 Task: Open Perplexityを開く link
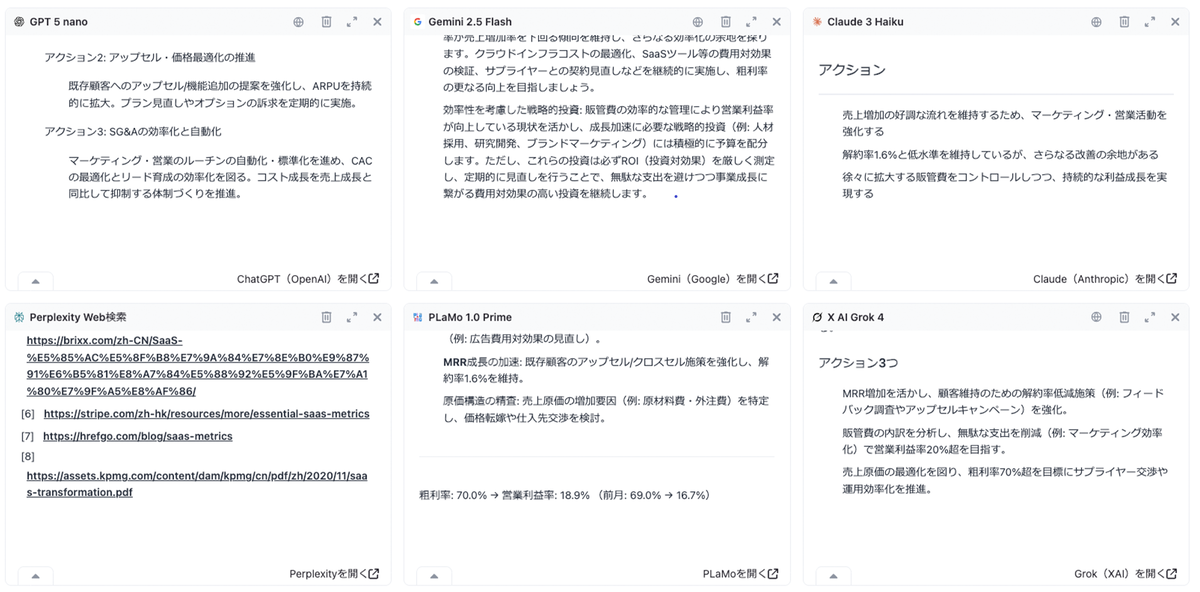(x=334, y=574)
